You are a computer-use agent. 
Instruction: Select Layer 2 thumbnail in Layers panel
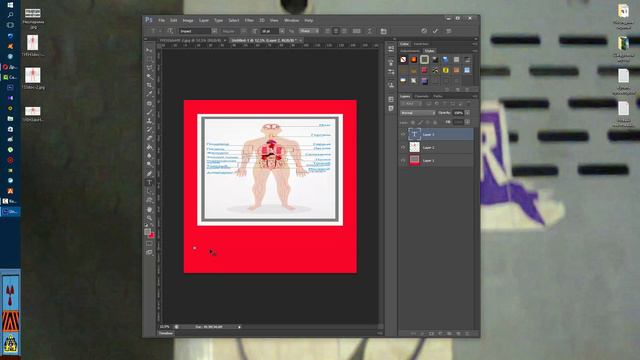415,147
